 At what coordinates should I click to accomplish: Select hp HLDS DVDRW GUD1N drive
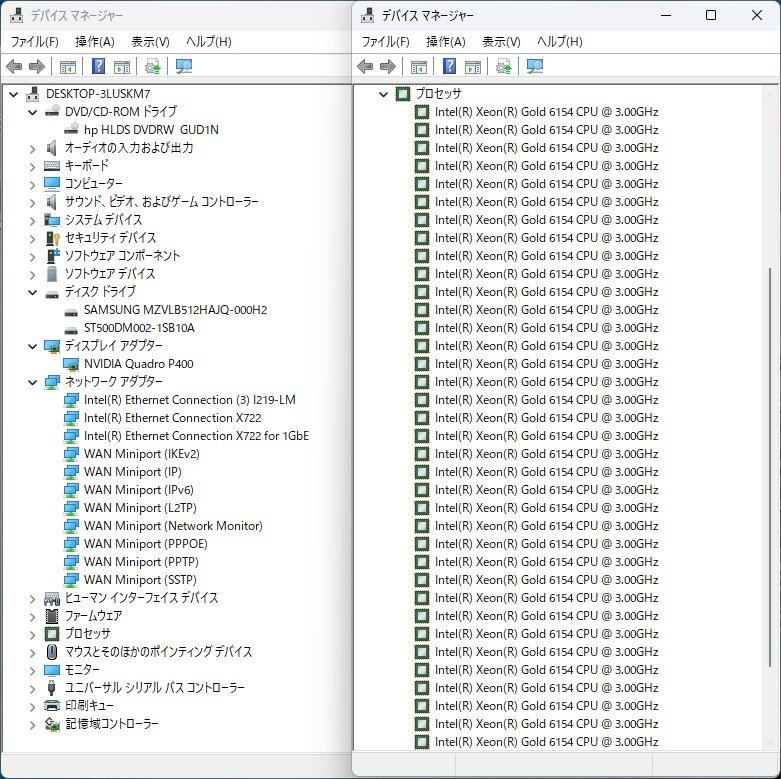150,130
